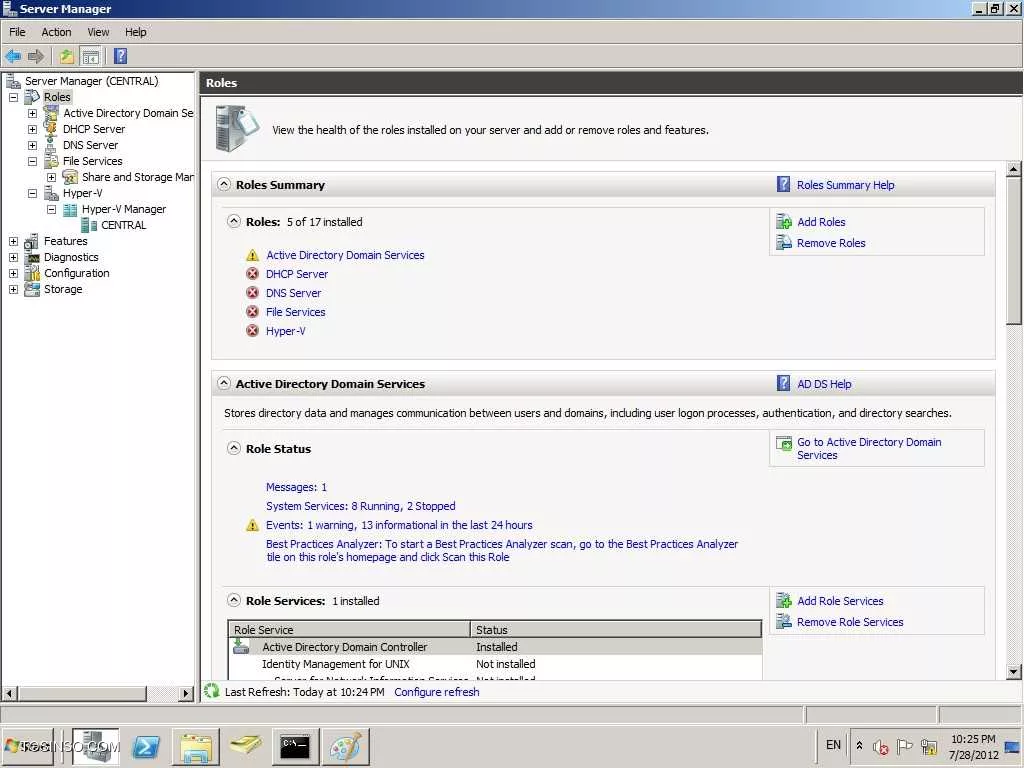Image resolution: width=1024 pixels, height=768 pixels.
Task: Click the Role Service column header
Action: (349, 630)
